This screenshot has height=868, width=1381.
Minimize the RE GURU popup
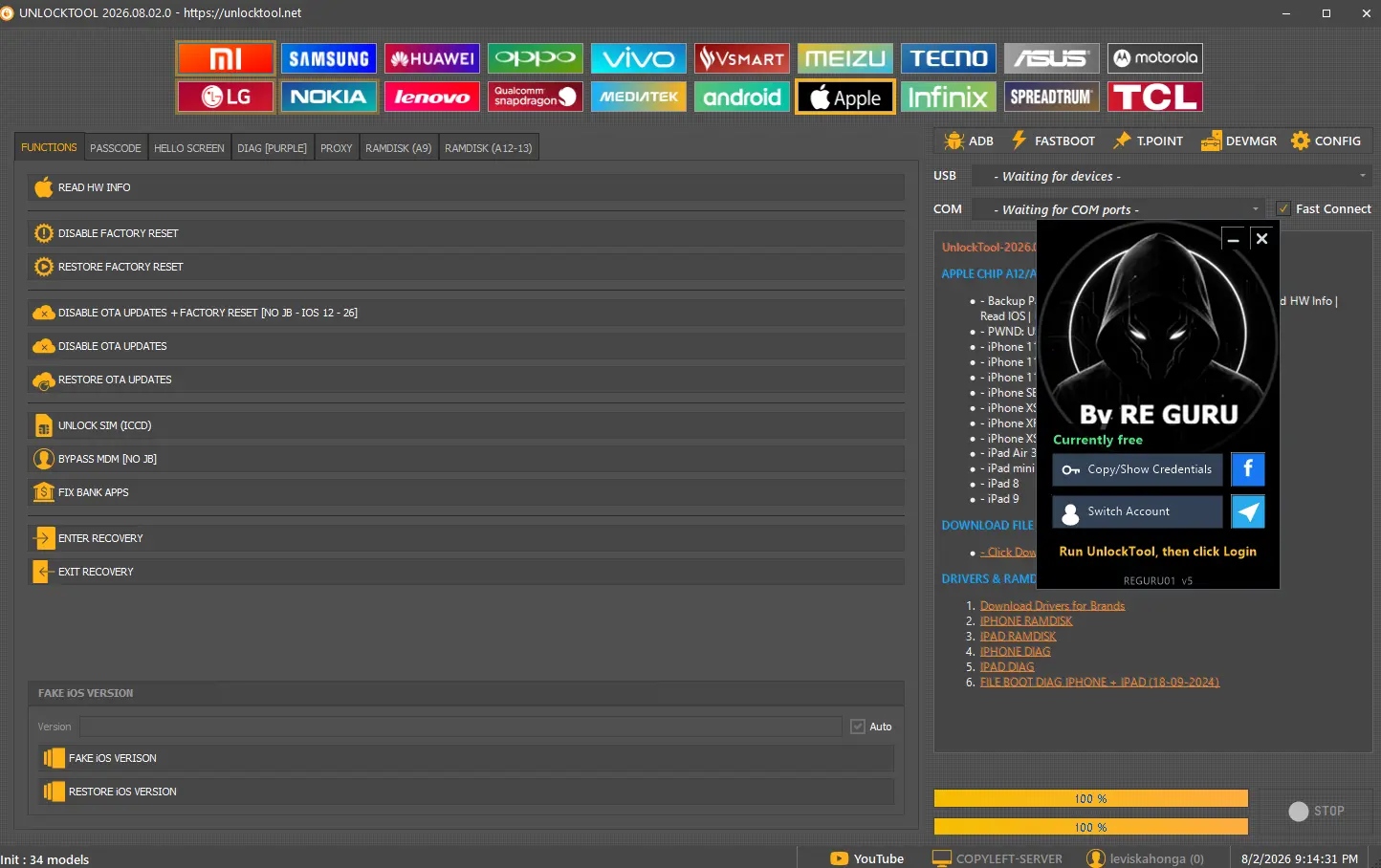tap(1234, 239)
